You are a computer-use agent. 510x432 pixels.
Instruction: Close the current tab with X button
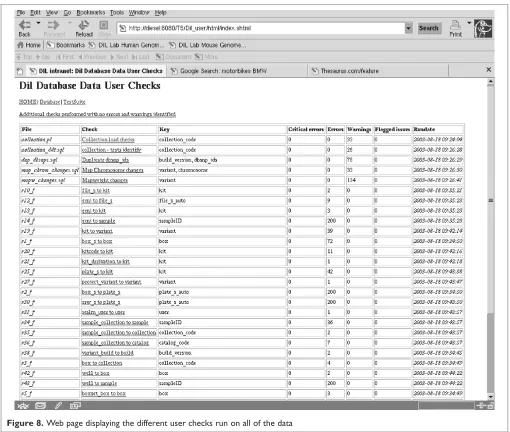pyautogui.click(x=489, y=70)
